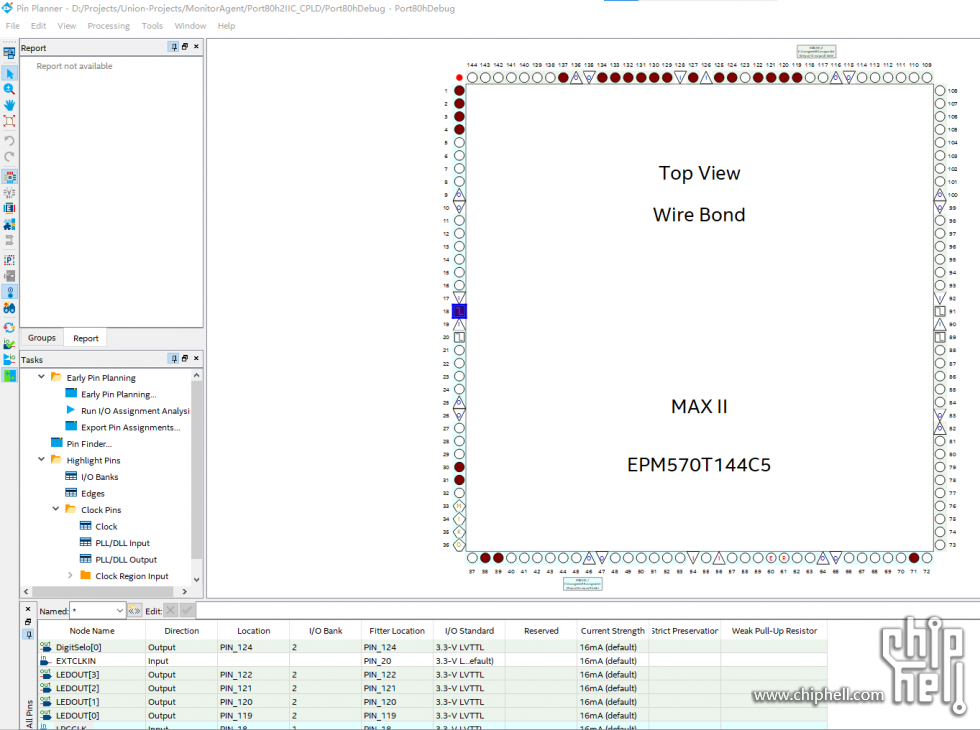The height and width of the screenshot is (730, 980).
Task: Switch to the Groups tab
Action: pyautogui.click(x=42, y=338)
